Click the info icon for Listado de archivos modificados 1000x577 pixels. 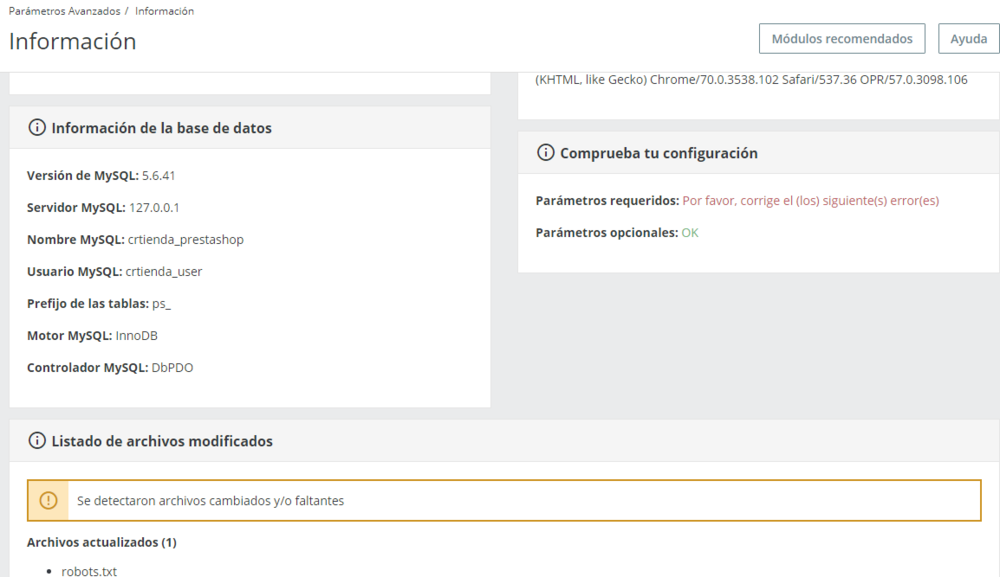pos(37,440)
